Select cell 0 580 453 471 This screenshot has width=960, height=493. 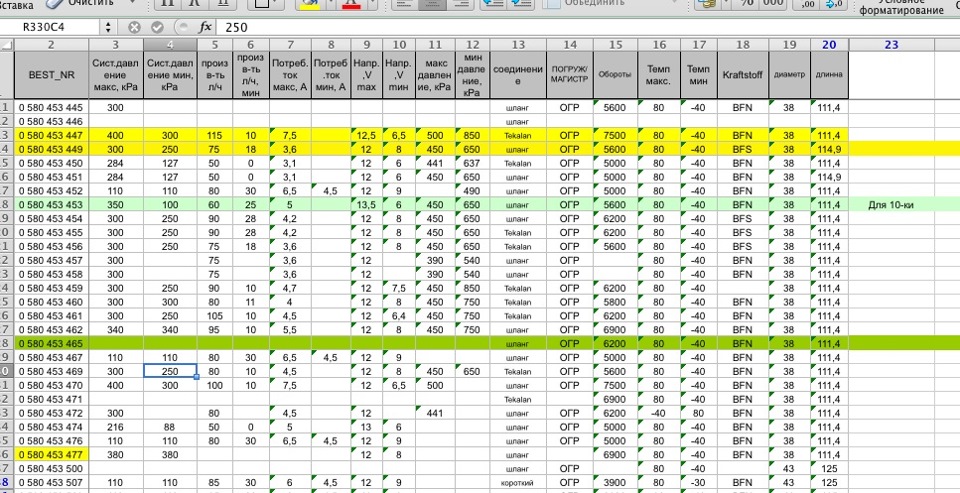[51, 399]
